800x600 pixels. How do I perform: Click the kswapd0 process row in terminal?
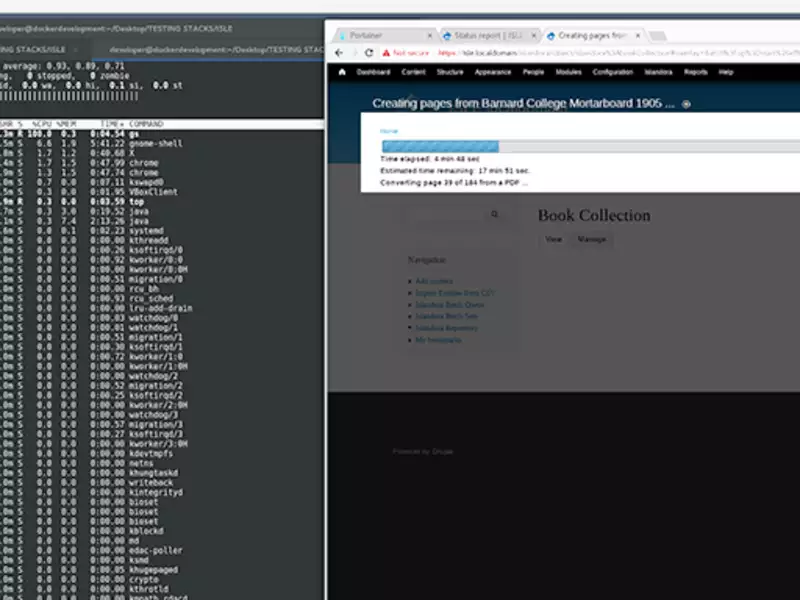[162, 182]
